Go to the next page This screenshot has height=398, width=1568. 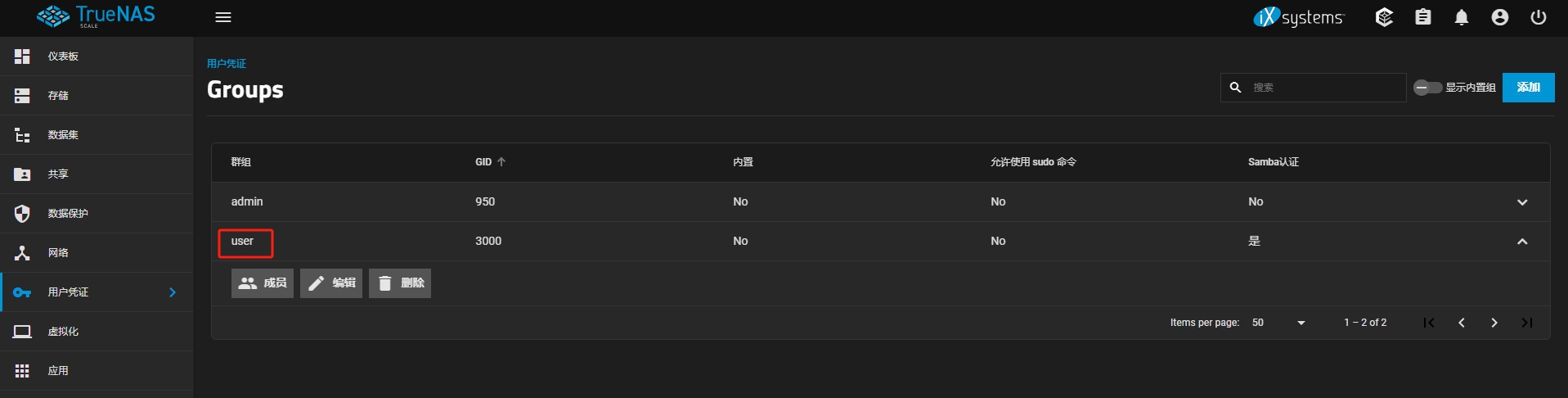click(1494, 323)
